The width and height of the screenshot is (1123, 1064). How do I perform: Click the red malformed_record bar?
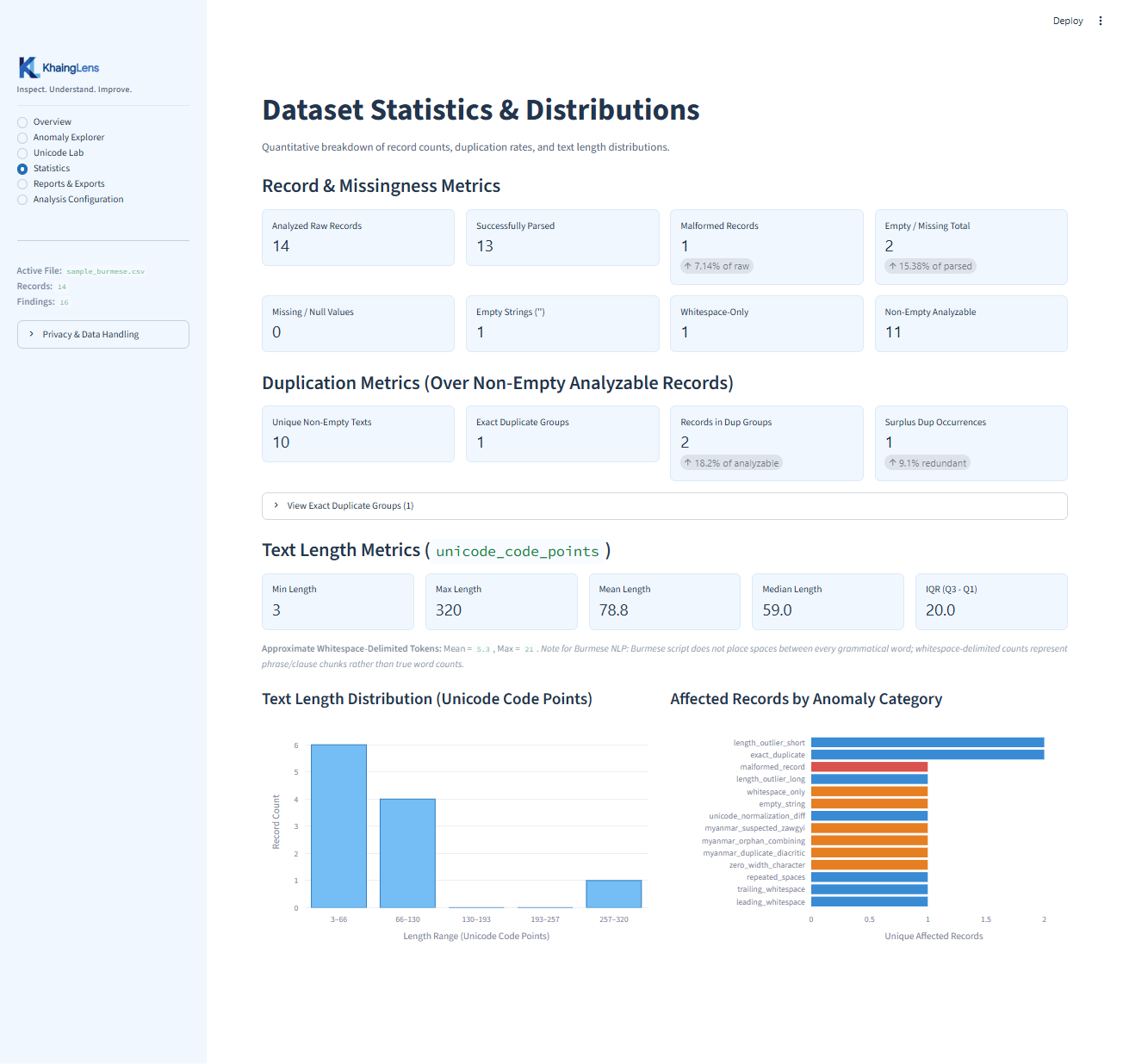pyautogui.click(x=869, y=767)
